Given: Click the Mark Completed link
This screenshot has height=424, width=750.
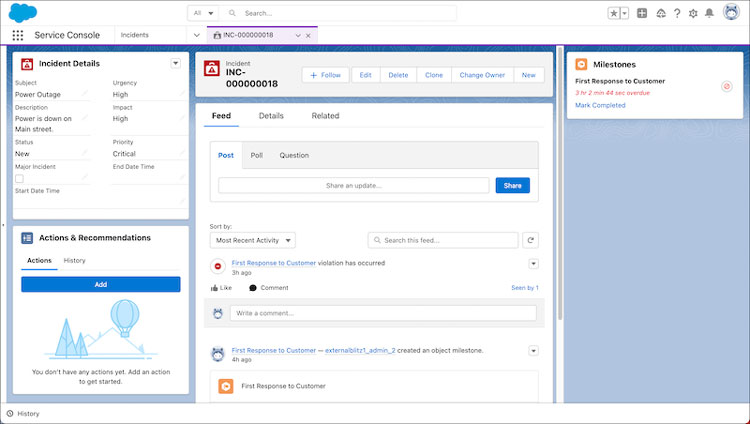Looking at the screenshot, I should pos(600,105).
